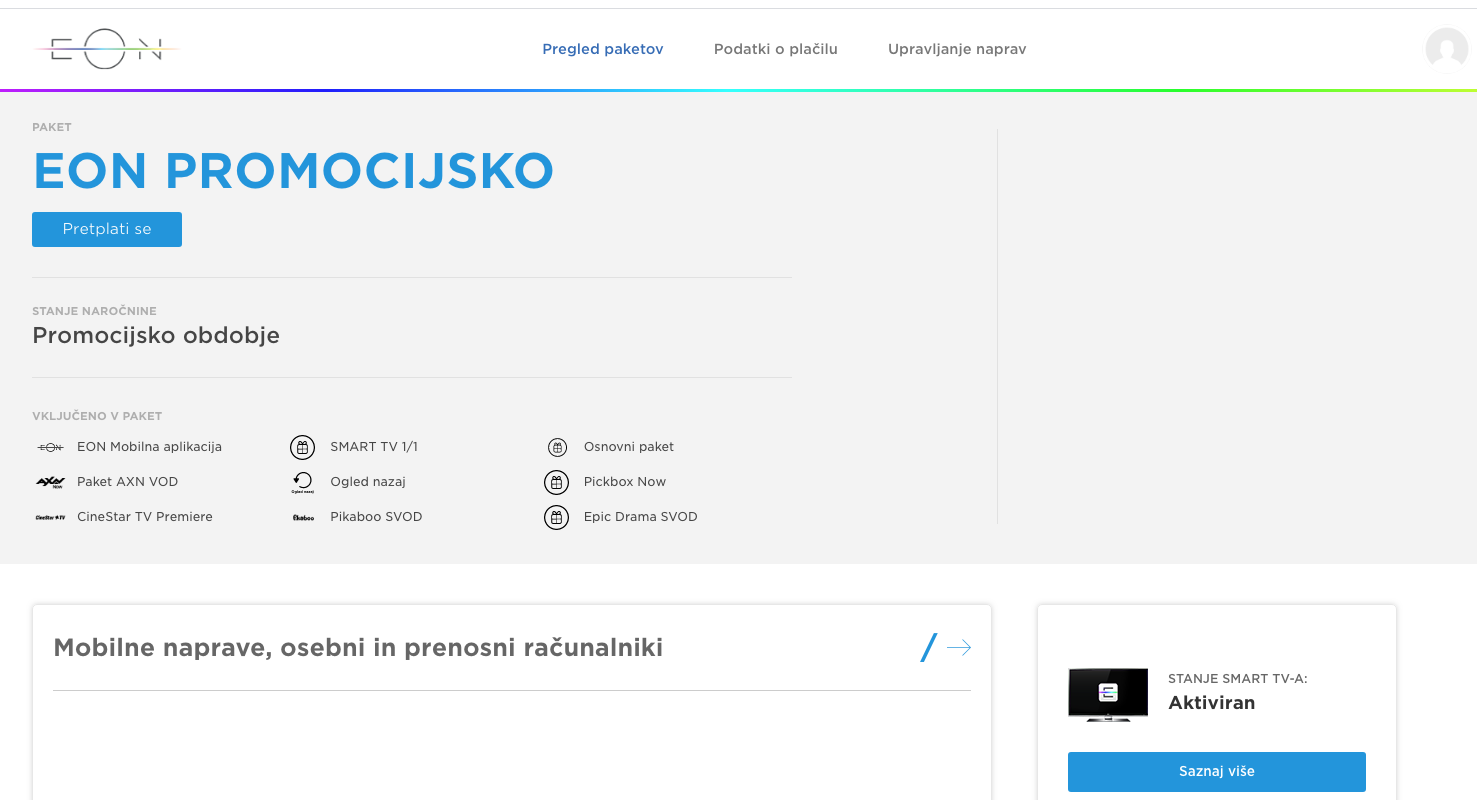Click the VKLJUČENO V PAKET label
The image size is (1477, 800).
pos(97,416)
